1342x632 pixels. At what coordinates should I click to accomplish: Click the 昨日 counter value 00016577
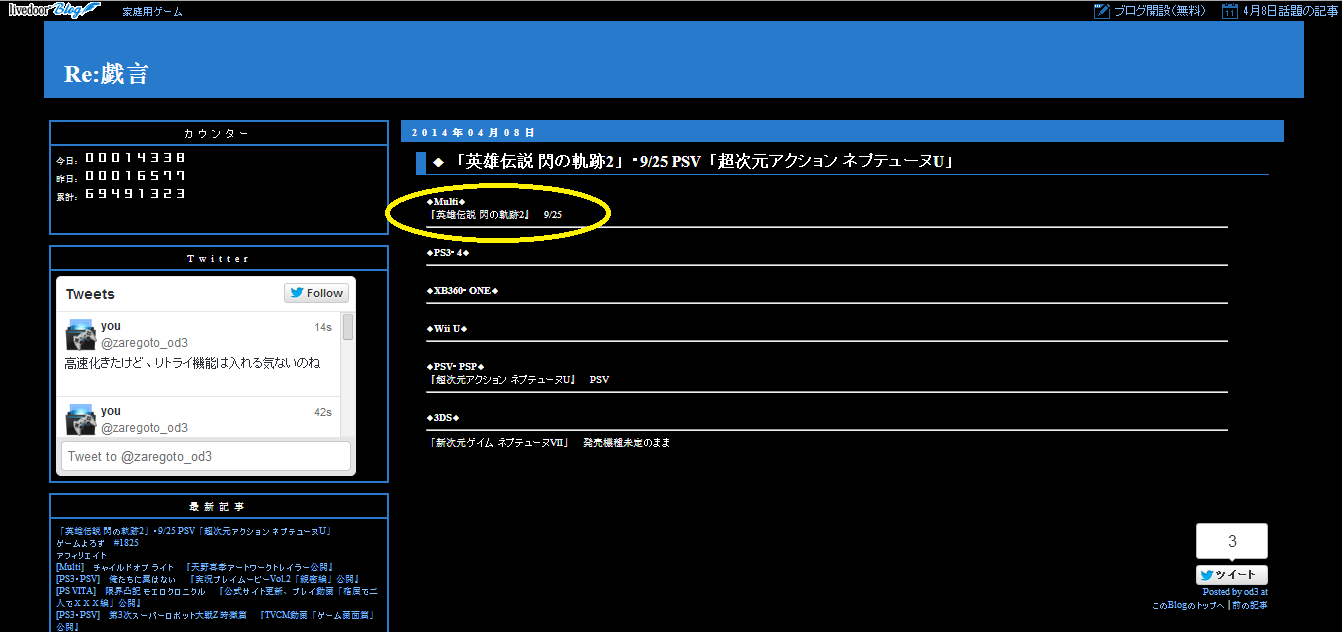(135, 176)
